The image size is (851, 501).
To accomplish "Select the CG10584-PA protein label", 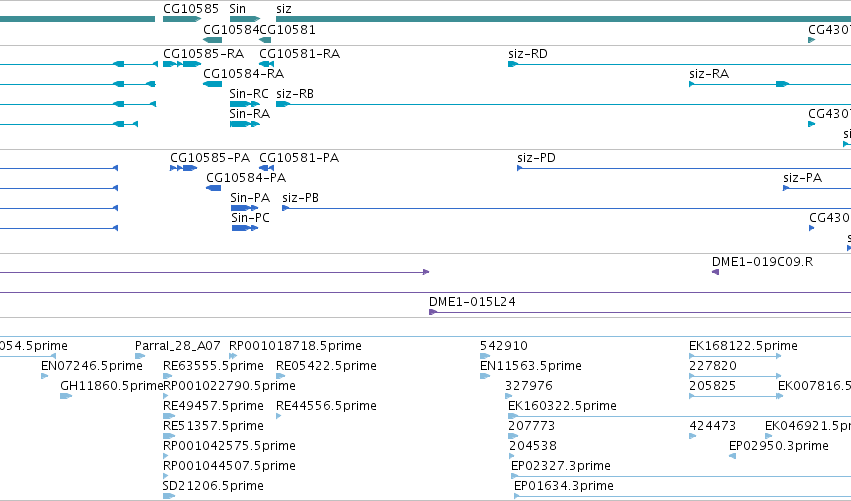I will coord(246,178).
